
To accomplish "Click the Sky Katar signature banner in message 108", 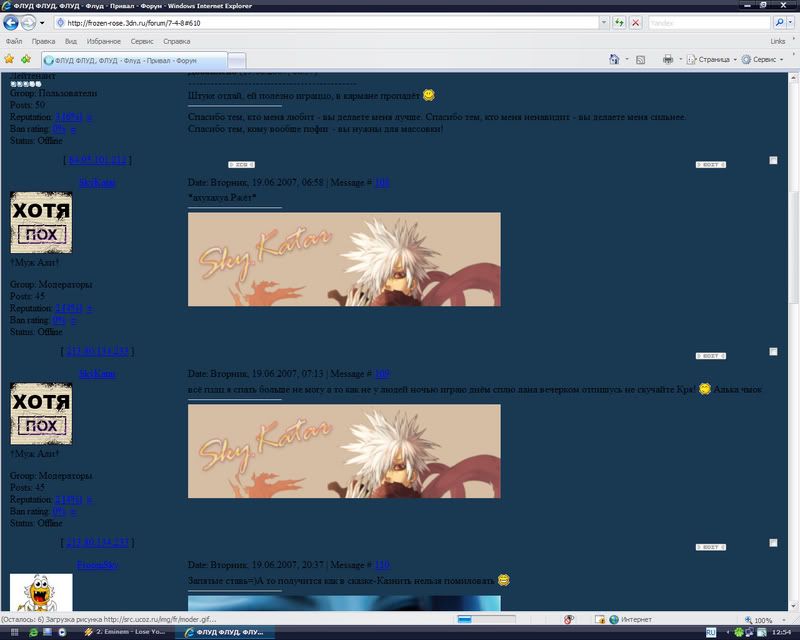I will (344, 259).
